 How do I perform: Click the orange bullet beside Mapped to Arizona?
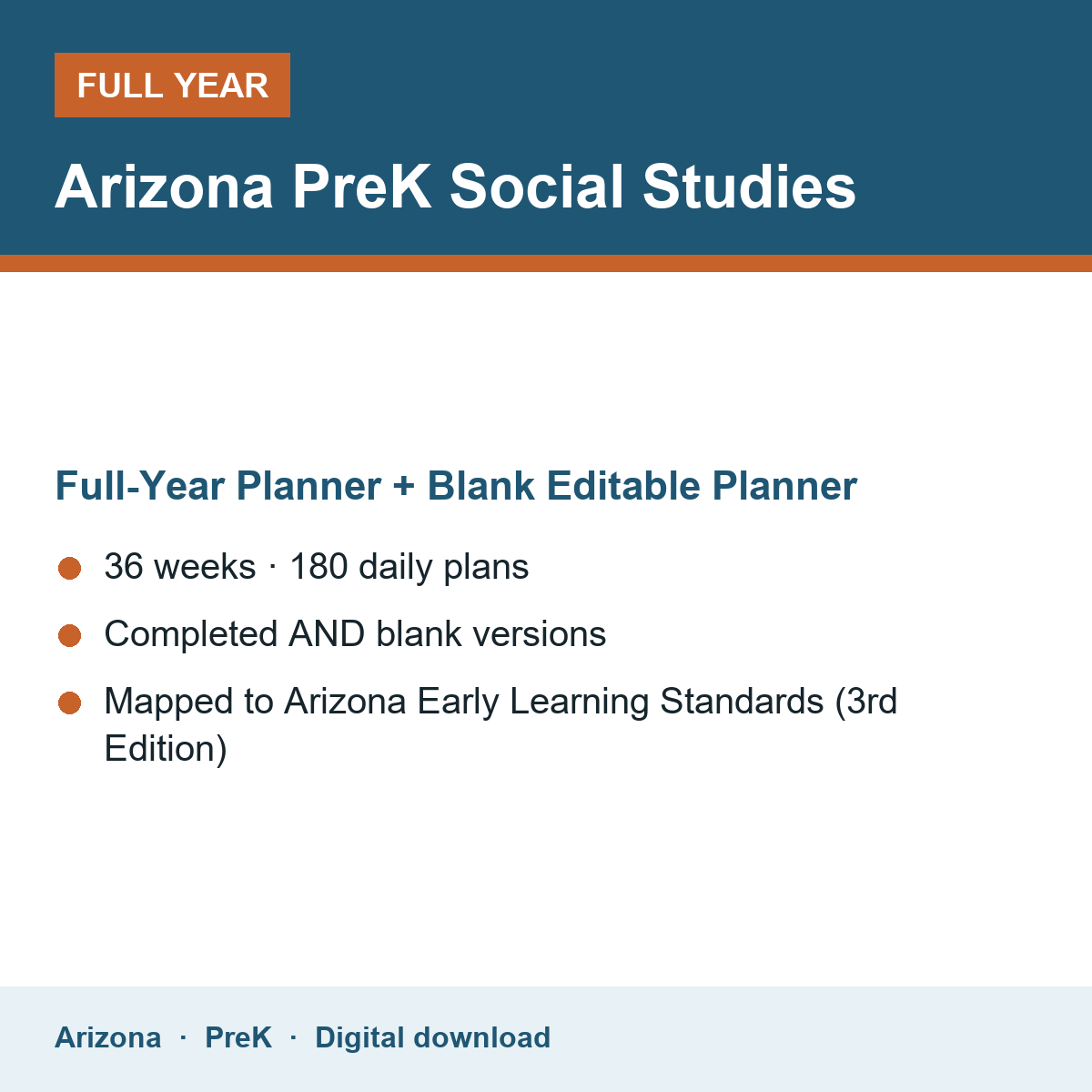click(70, 703)
